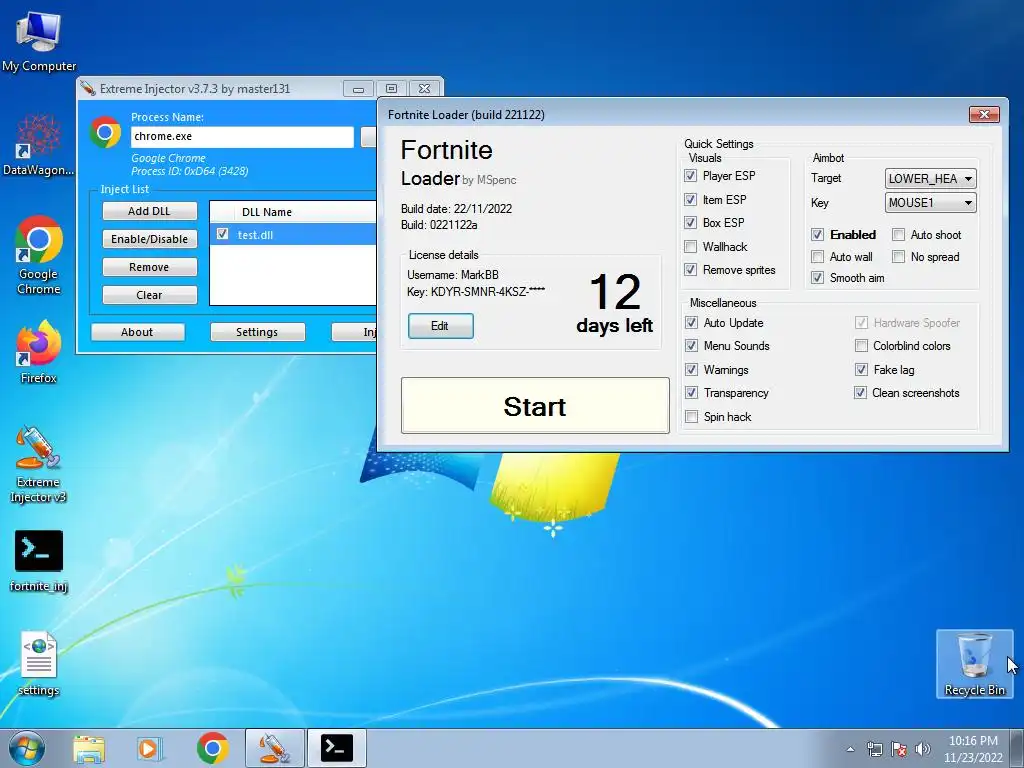
Task: Click the 'Username: MarkBB' text
Action: click(x=453, y=275)
